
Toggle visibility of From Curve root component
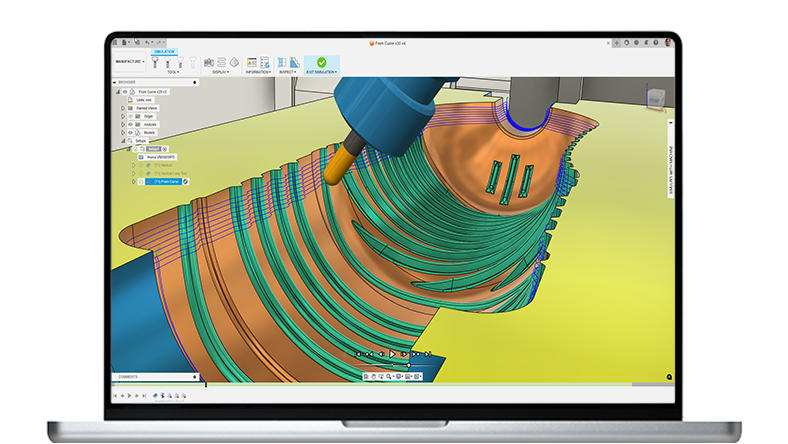(x=125, y=92)
